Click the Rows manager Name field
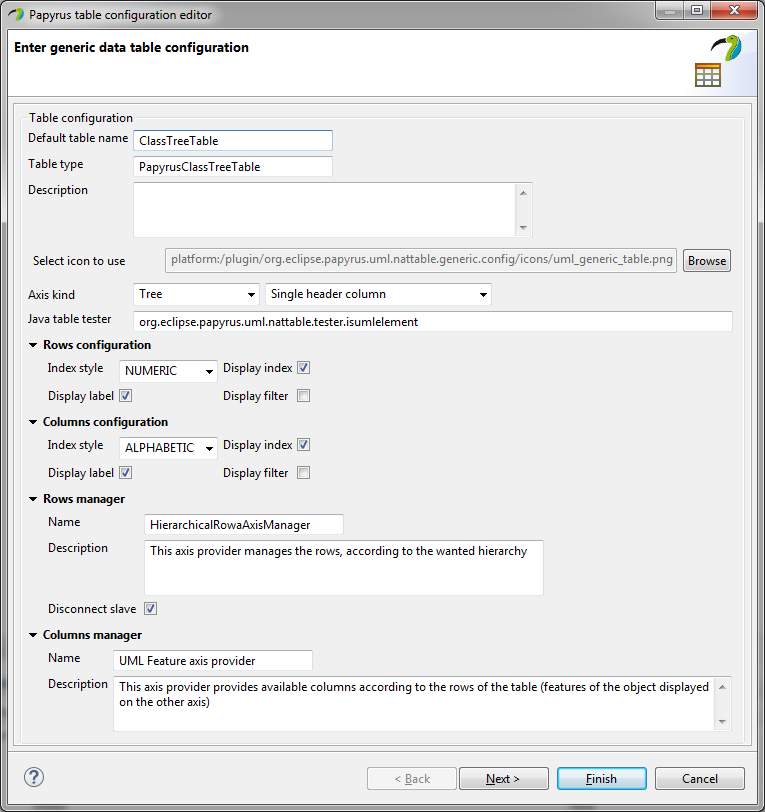The width and height of the screenshot is (765, 812). 243,525
